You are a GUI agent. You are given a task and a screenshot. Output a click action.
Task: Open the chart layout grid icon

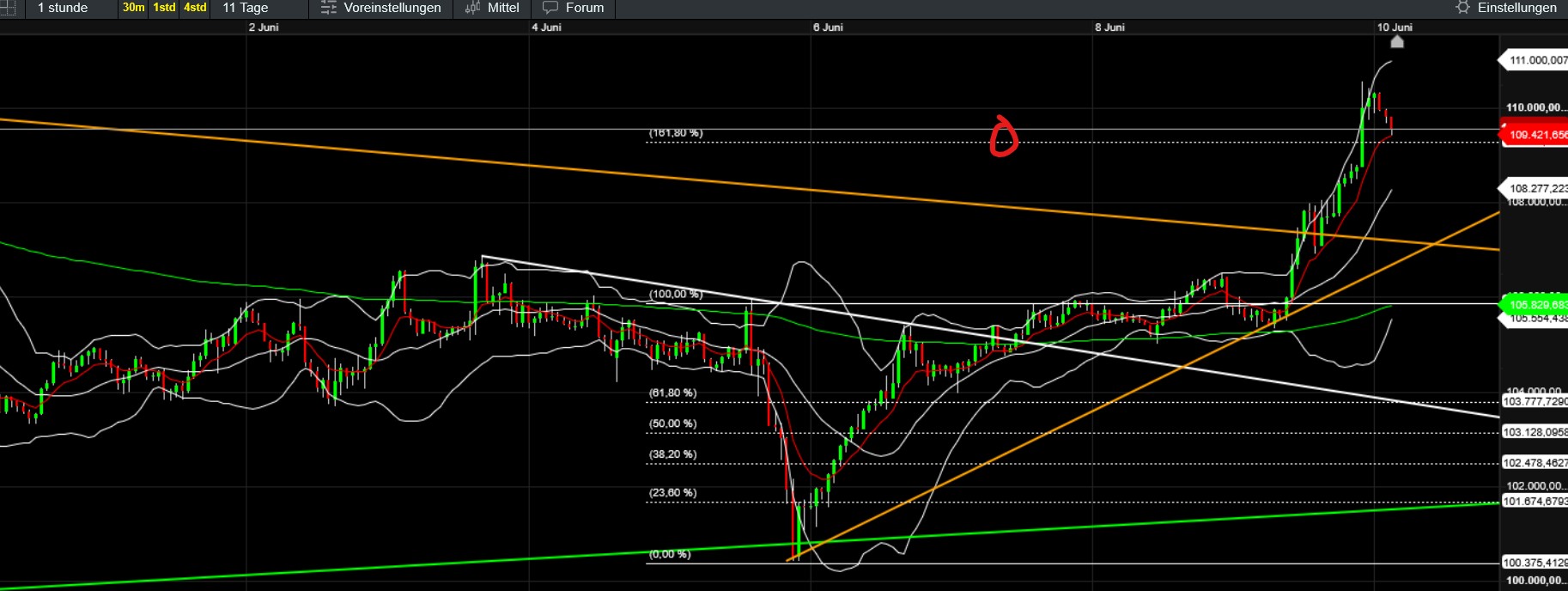[x=7, y=8]
